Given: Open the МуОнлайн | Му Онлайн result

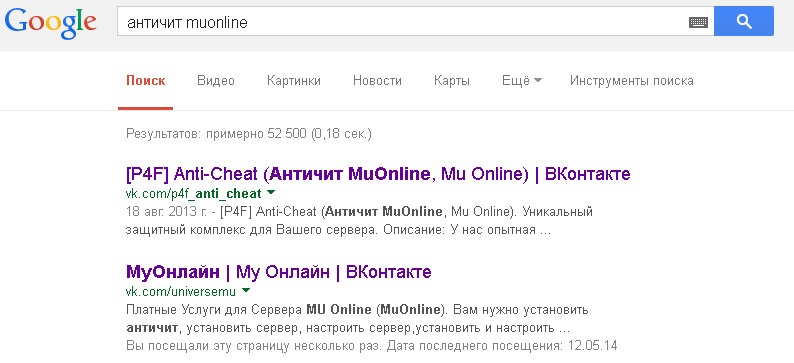Looking at the screenshot, I should point(279,272).
